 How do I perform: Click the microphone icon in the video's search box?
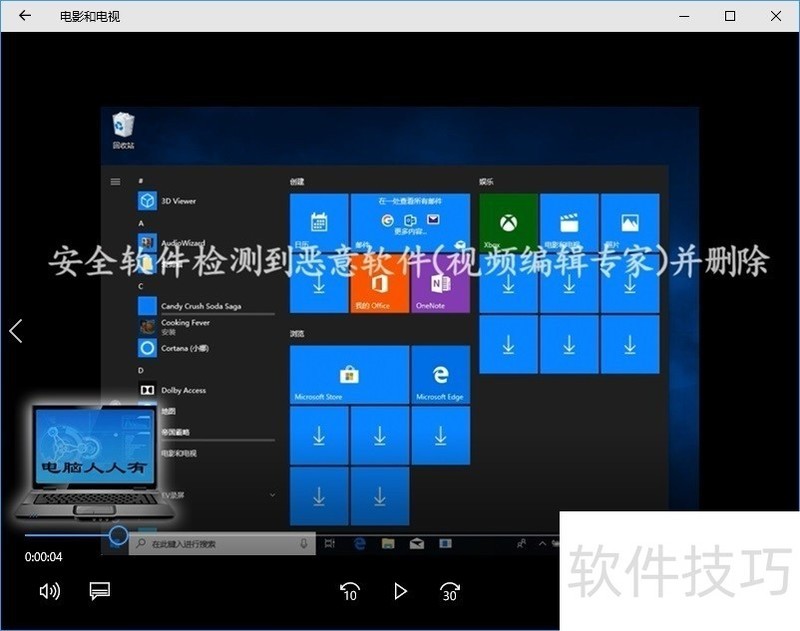point(304,544)
